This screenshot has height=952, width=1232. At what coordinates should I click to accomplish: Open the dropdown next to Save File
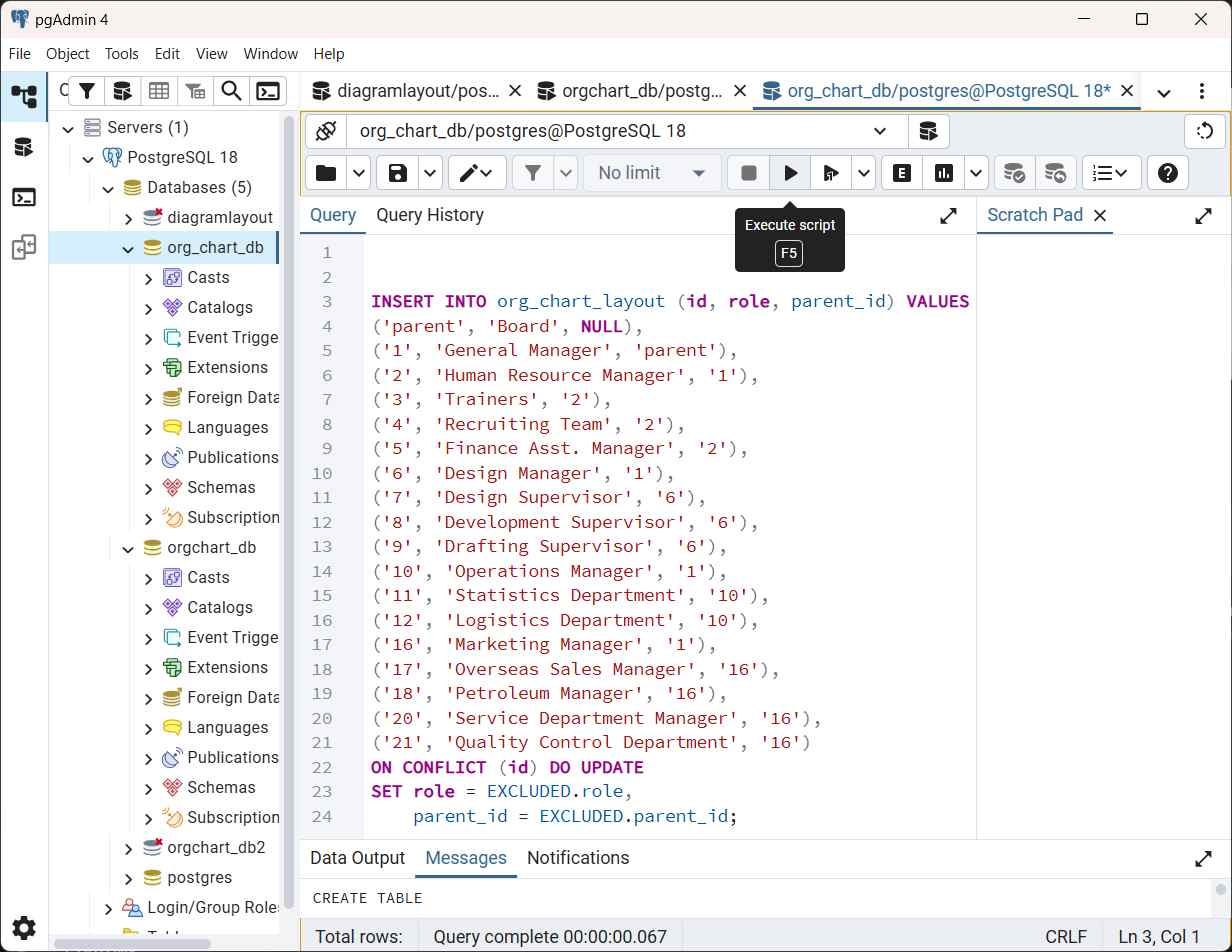[430, 173]
